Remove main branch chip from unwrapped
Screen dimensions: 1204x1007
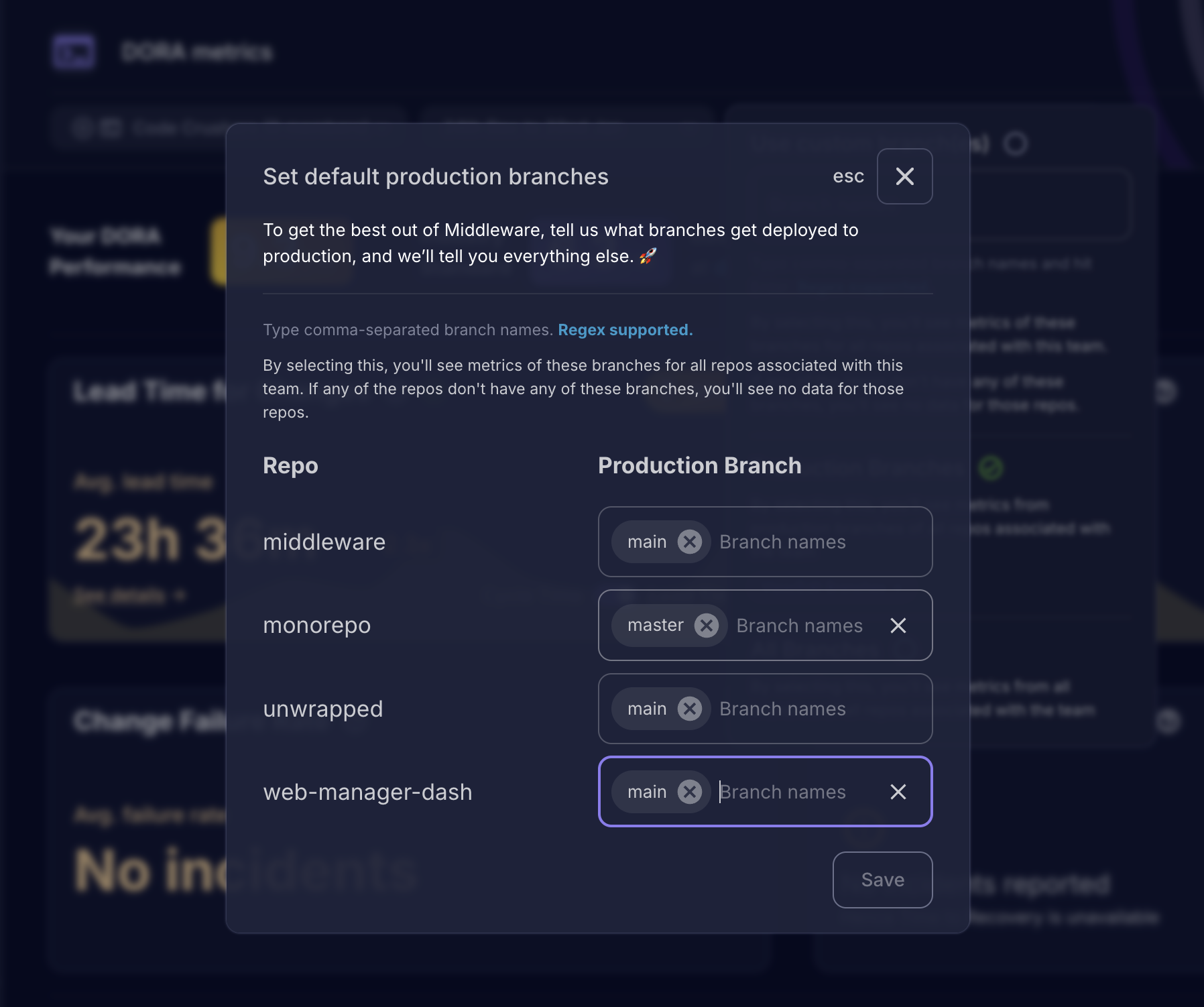(689, 709)
